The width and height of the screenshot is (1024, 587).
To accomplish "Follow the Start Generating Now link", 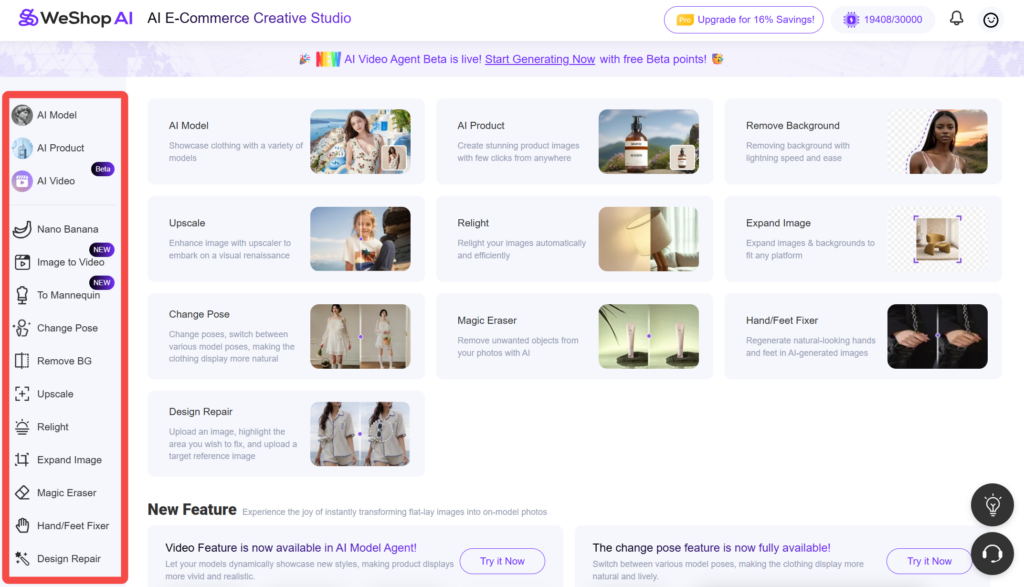I will pyautogui.click(x=540, y=59).
